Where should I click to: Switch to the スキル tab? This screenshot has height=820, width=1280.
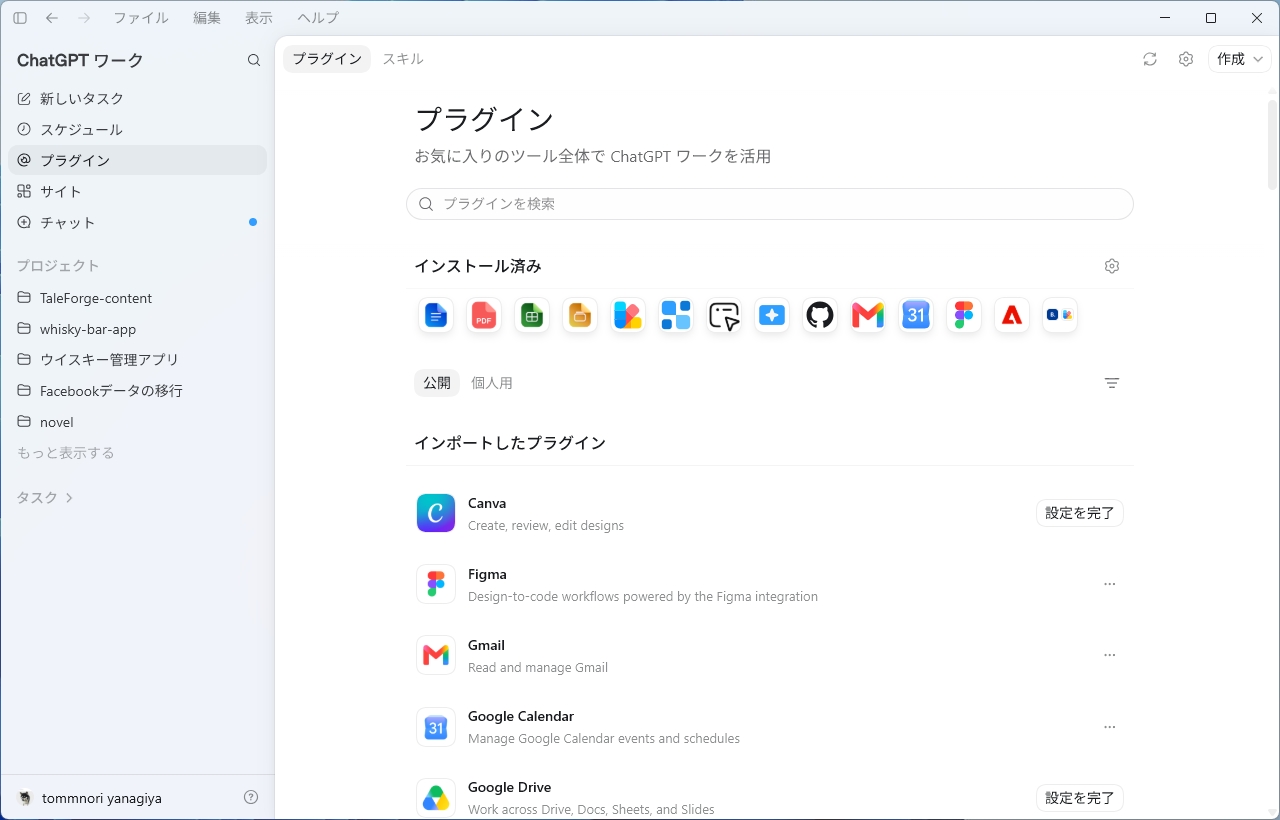click(403, 59)
